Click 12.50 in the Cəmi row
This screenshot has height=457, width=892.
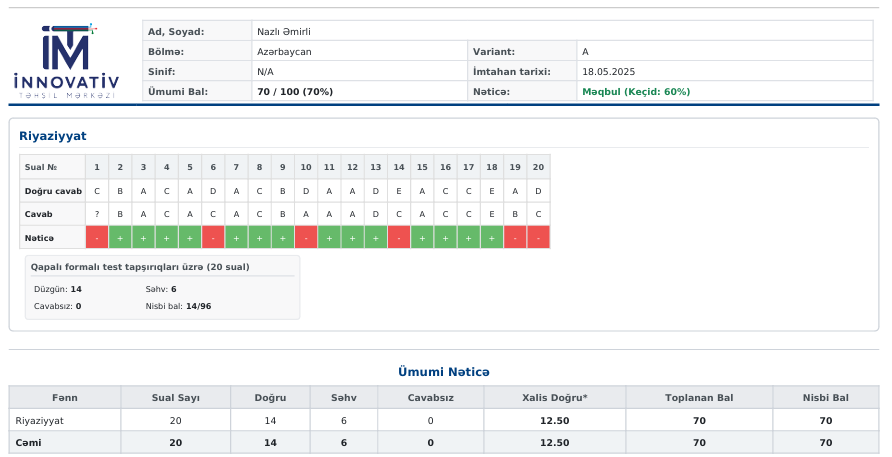pos(555,443)
